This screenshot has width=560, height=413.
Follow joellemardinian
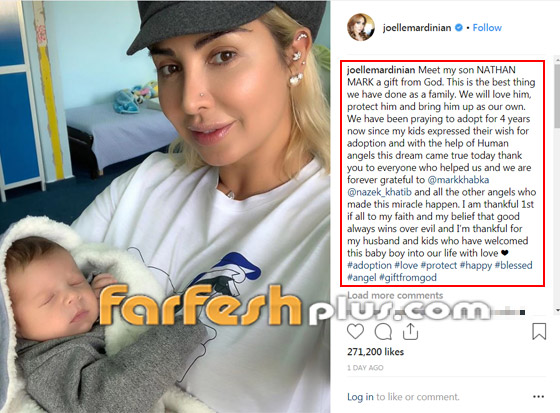[487, 28]
